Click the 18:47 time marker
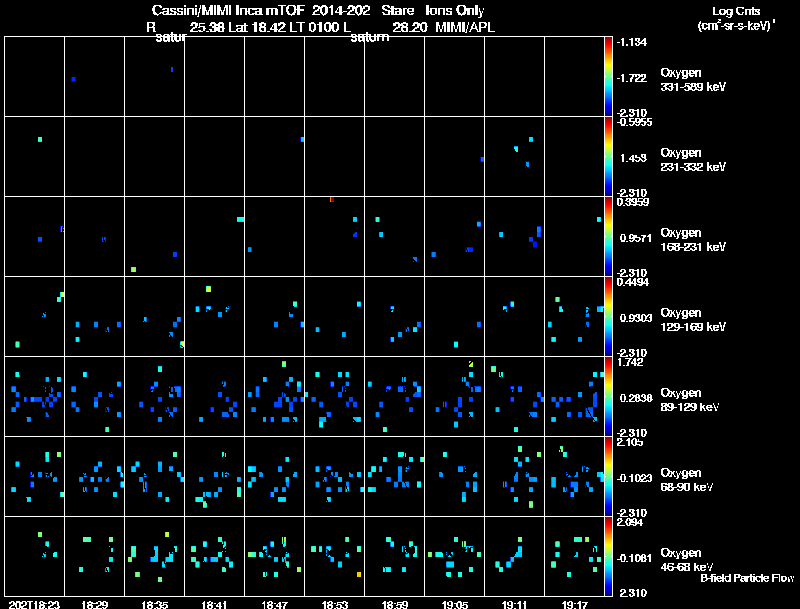 coord(275,604)
